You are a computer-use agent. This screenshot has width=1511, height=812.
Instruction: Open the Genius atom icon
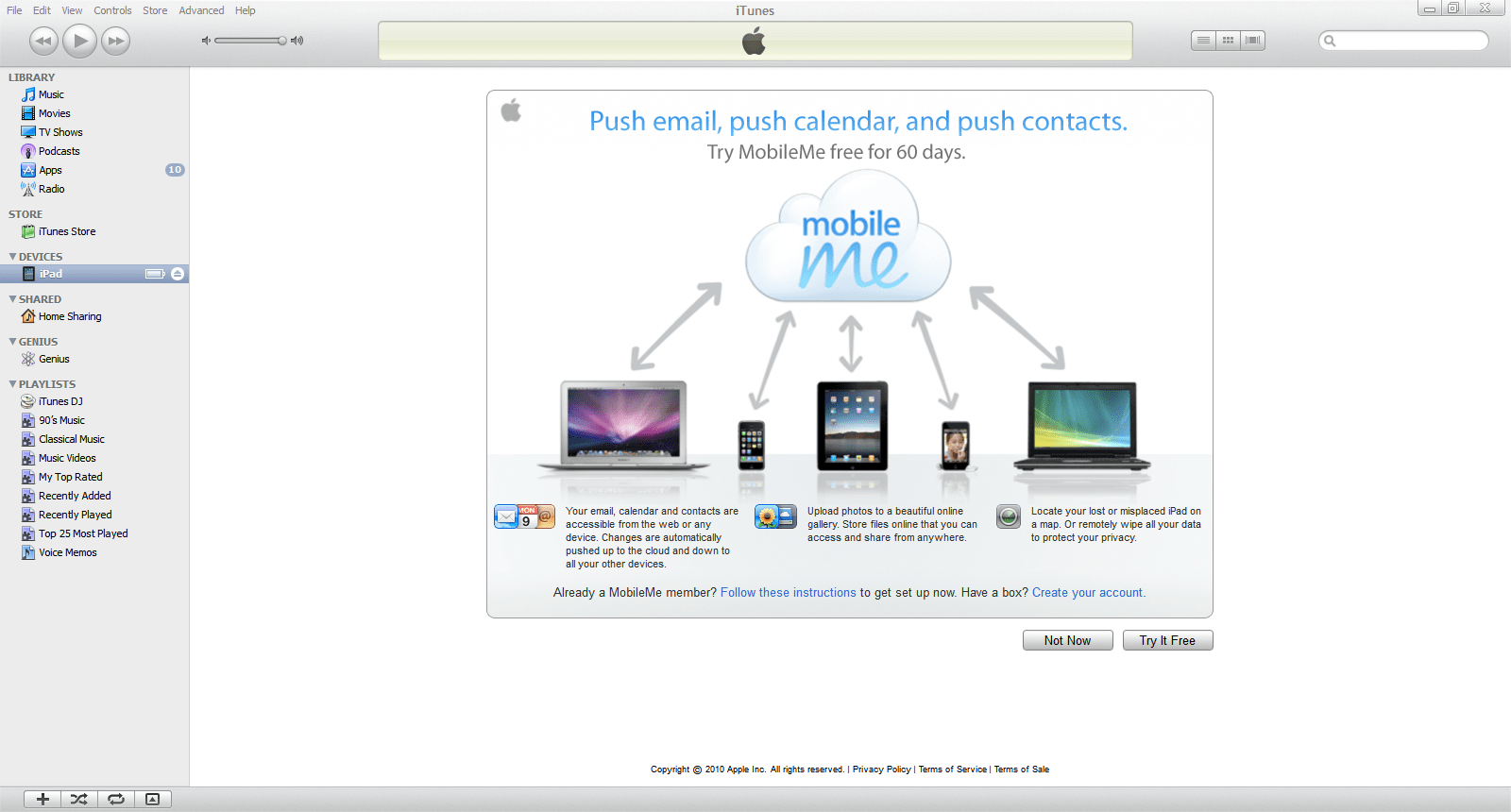[x=28, y=359]
